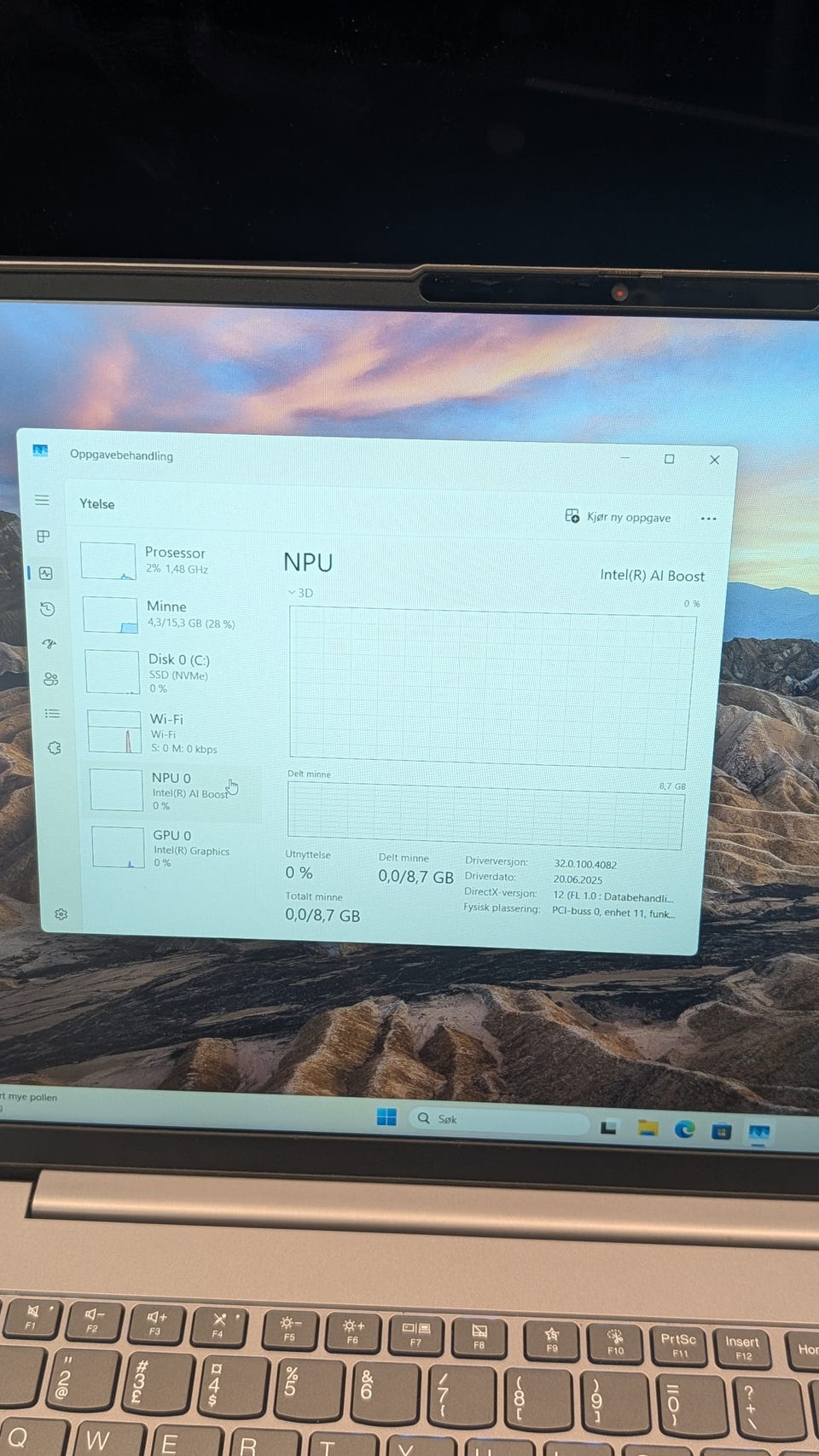
Task: Open the pollen weather widget on taskbar
Action: pos(28,1100)
